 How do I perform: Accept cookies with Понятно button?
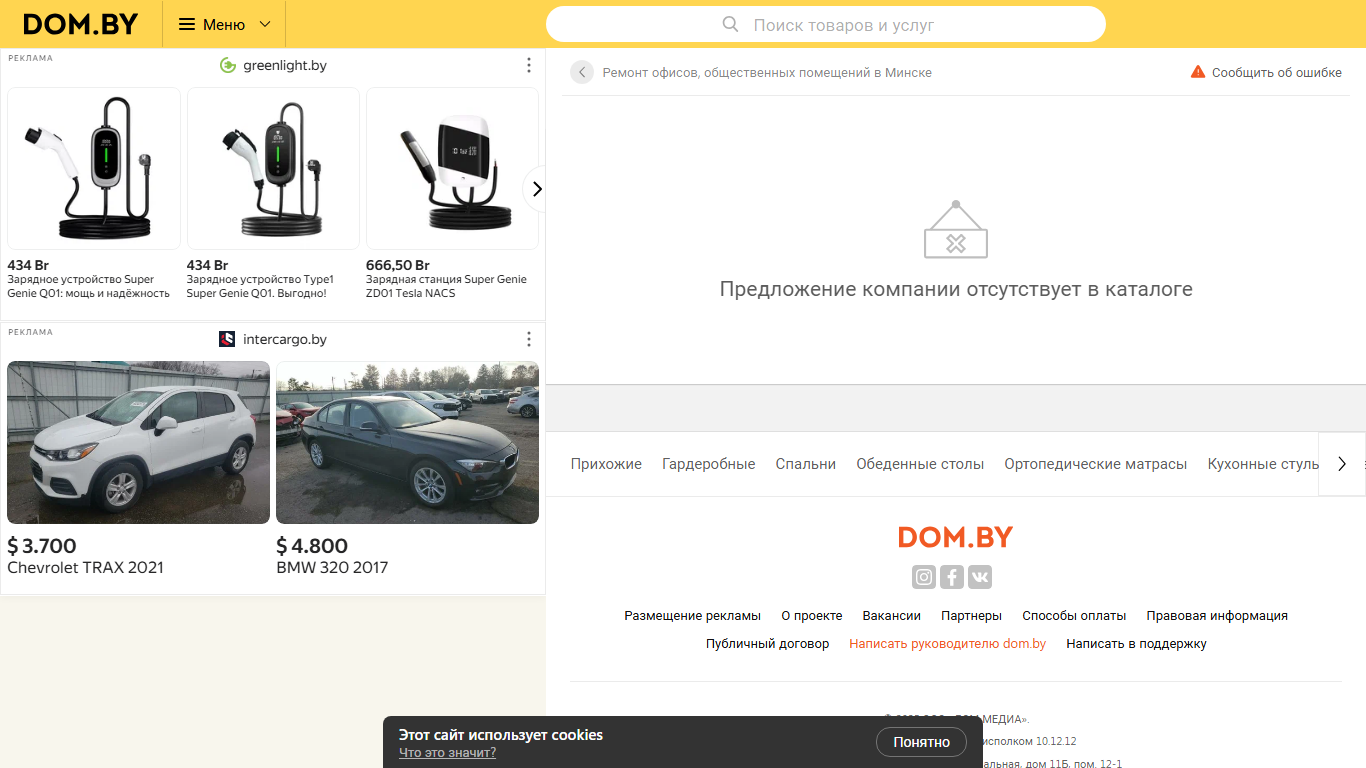[x=922, y=742]
